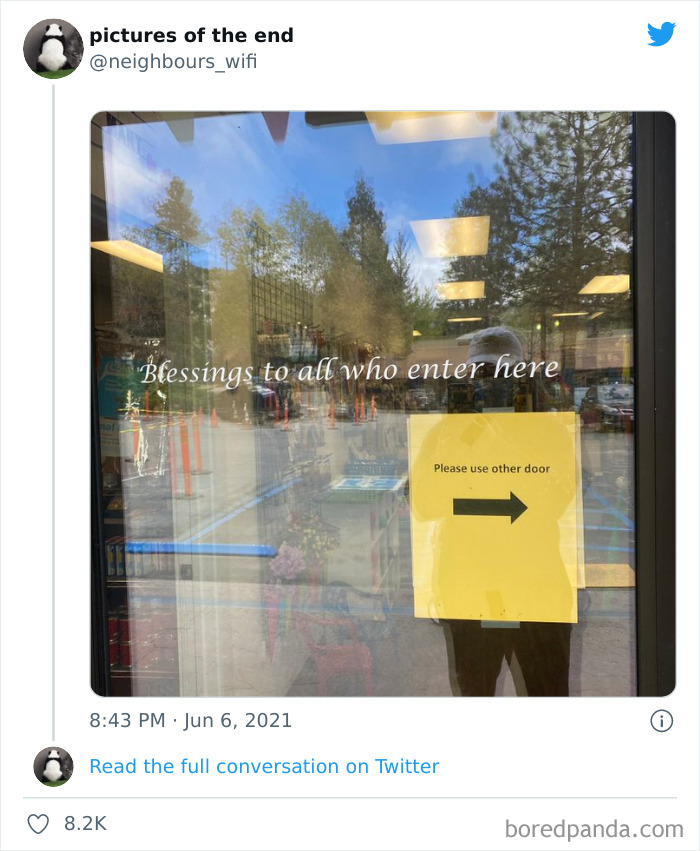
Task: Read the full conversation on Twitter
Action: click(x=264, y=766)
